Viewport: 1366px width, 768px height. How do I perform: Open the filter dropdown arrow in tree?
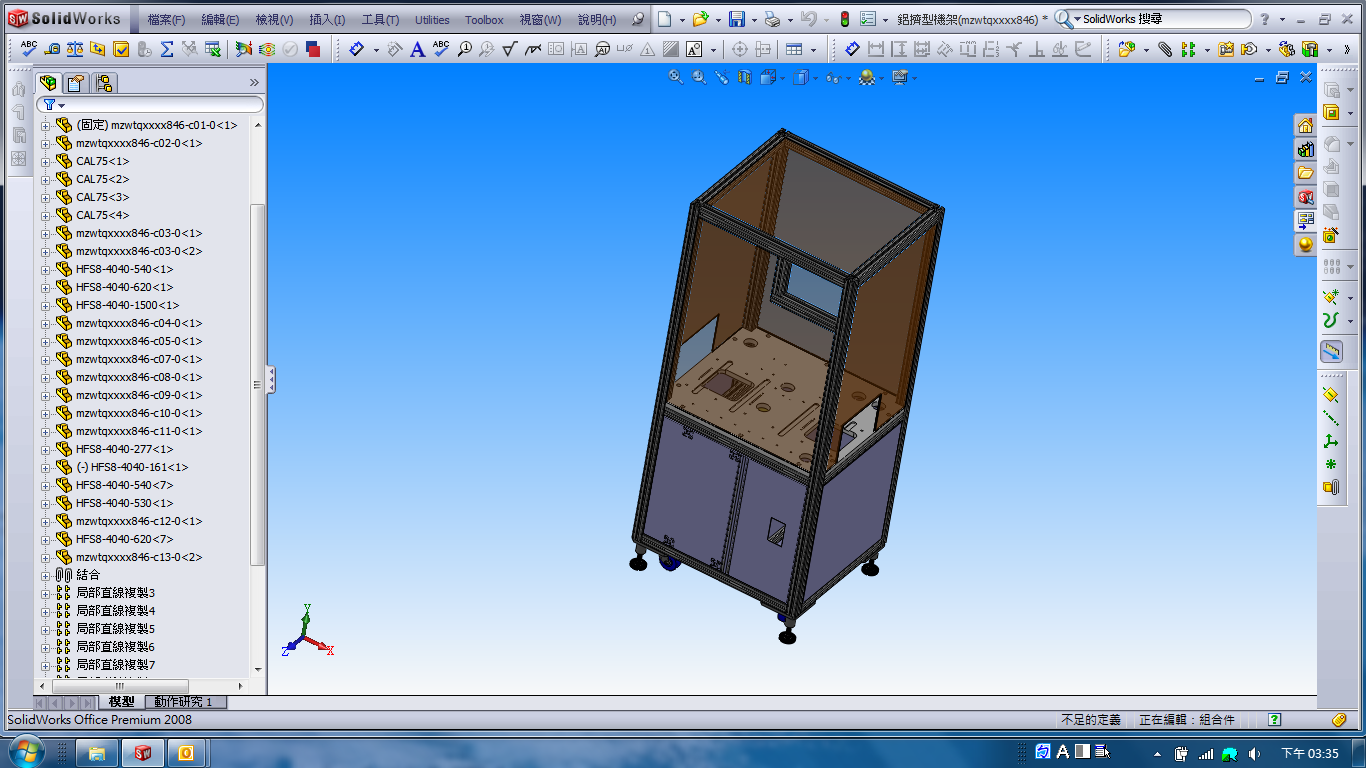[x=61, y=105]
